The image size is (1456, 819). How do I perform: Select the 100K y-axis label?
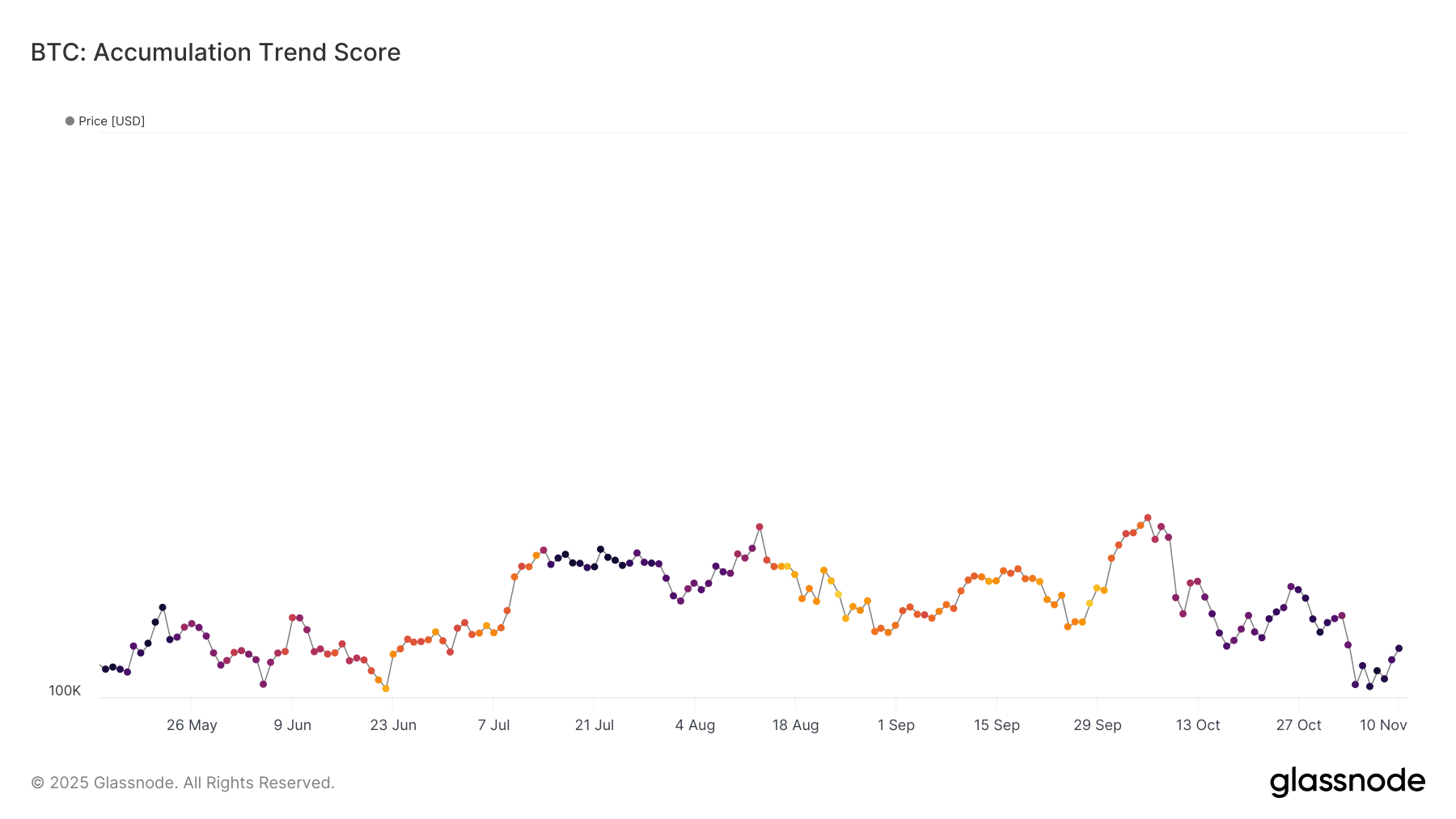tap(65, 690)
